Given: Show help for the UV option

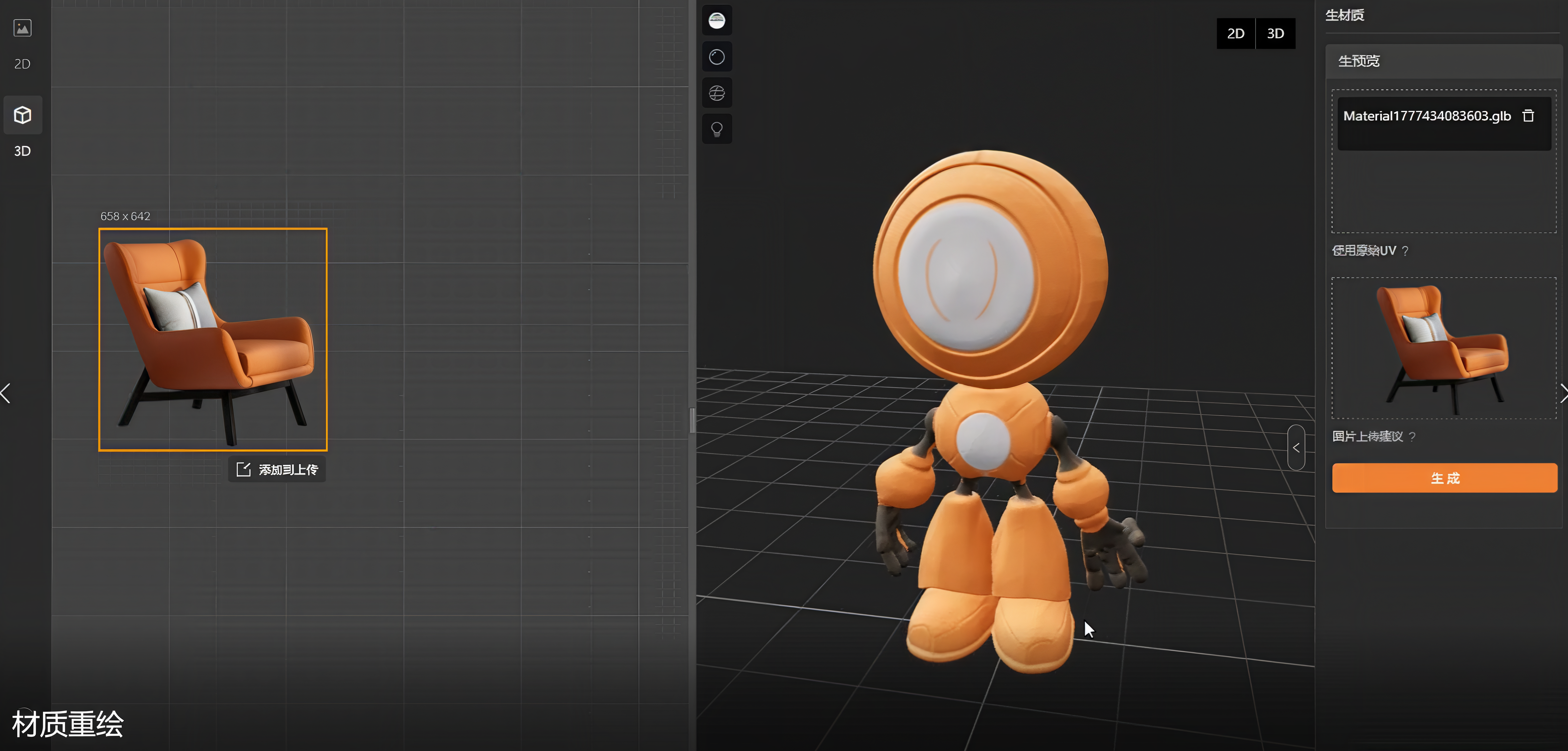Looking at the screenshot, I should 1405,251.
